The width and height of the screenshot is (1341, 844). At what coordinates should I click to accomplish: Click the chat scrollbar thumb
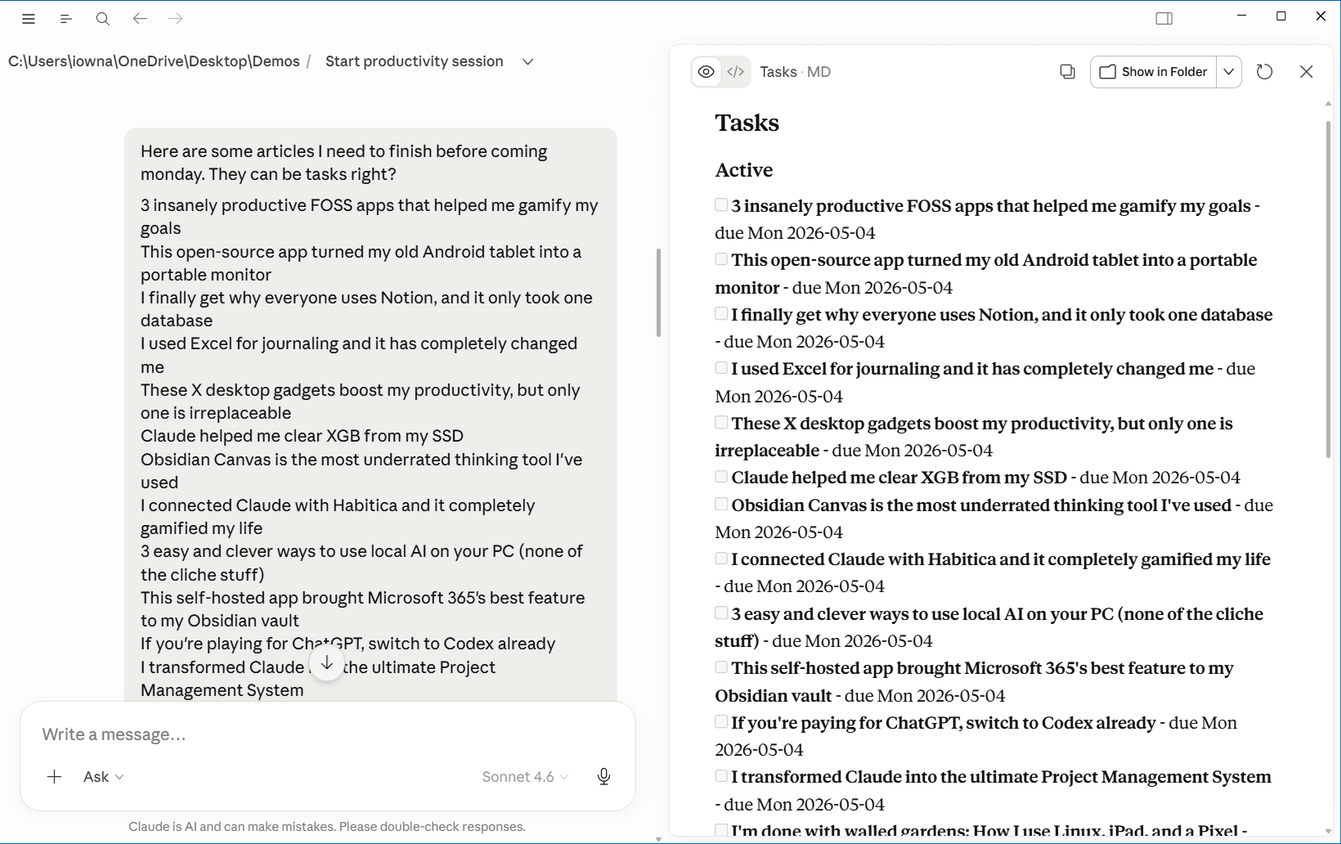658,292
